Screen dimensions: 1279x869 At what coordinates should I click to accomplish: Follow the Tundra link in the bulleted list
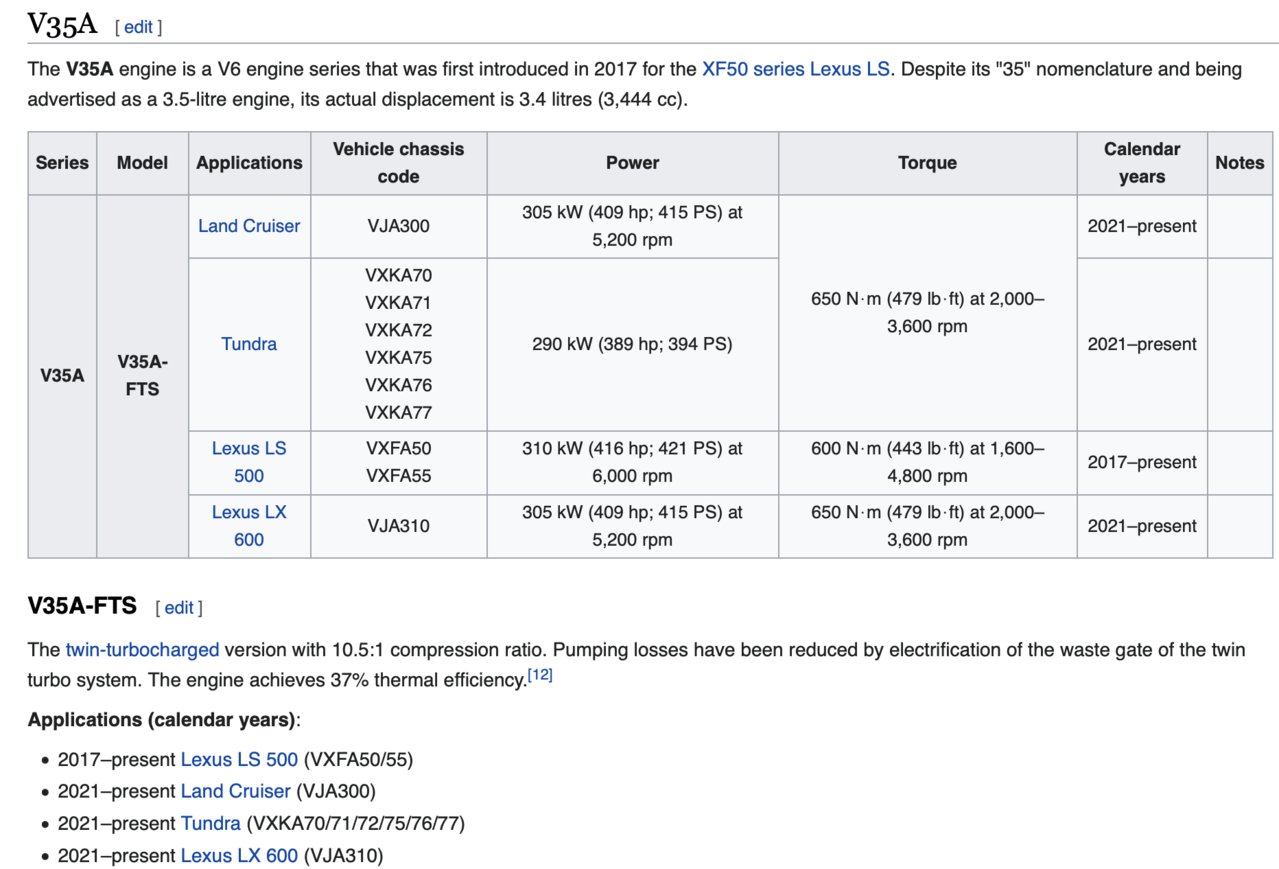[211, 823]
